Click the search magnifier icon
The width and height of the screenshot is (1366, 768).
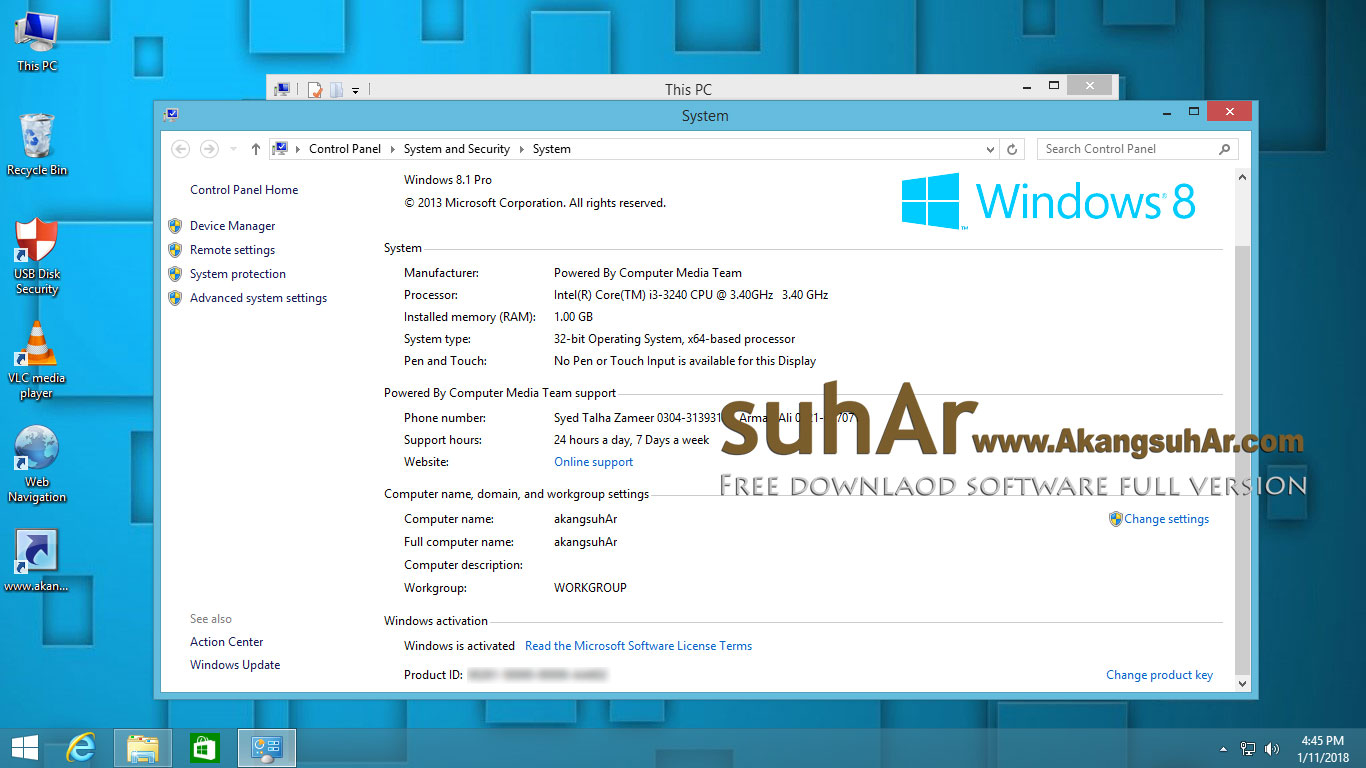[x=1225, y=149]
